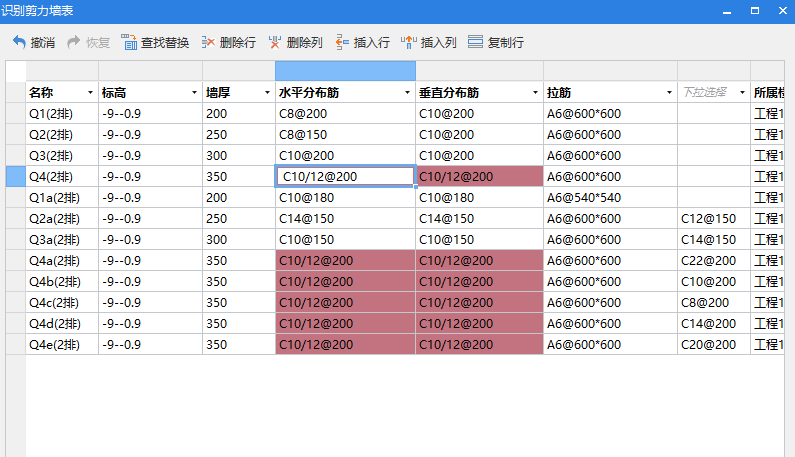
Task: Click the Delete Row (删除行) icon
Action: click(208, 42)
